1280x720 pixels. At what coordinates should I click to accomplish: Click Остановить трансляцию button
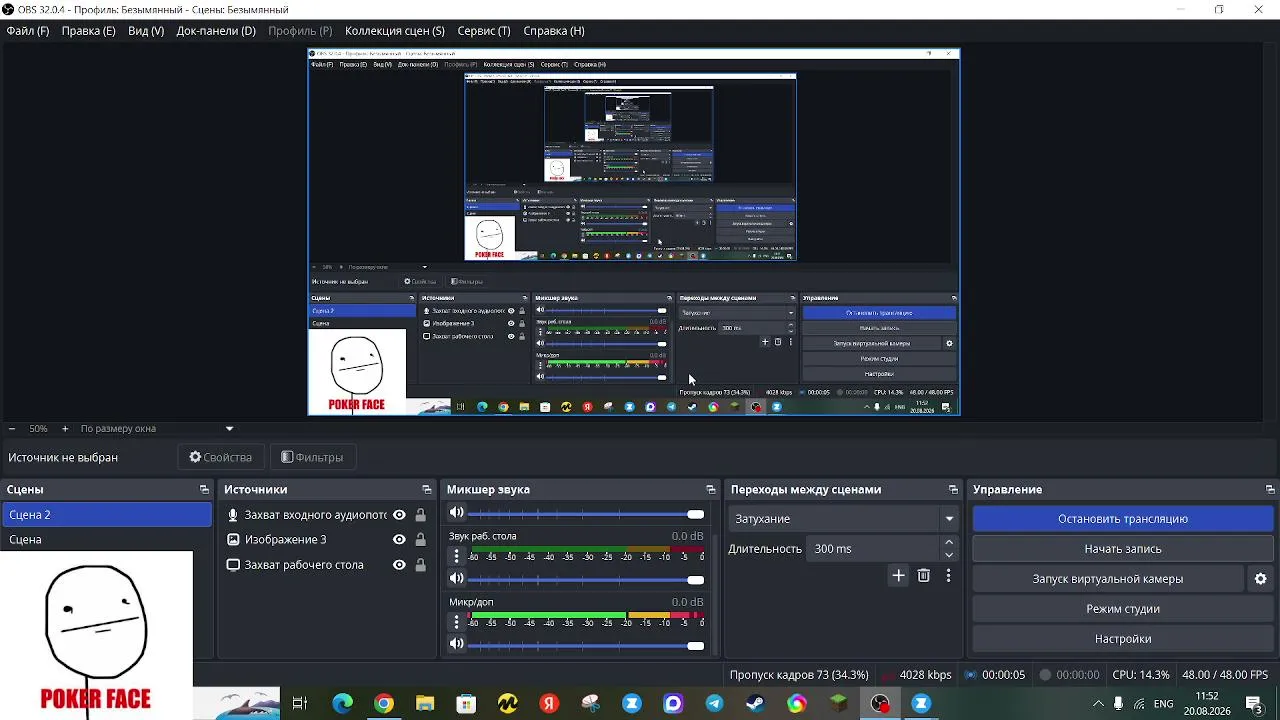tap(1123, 519)
